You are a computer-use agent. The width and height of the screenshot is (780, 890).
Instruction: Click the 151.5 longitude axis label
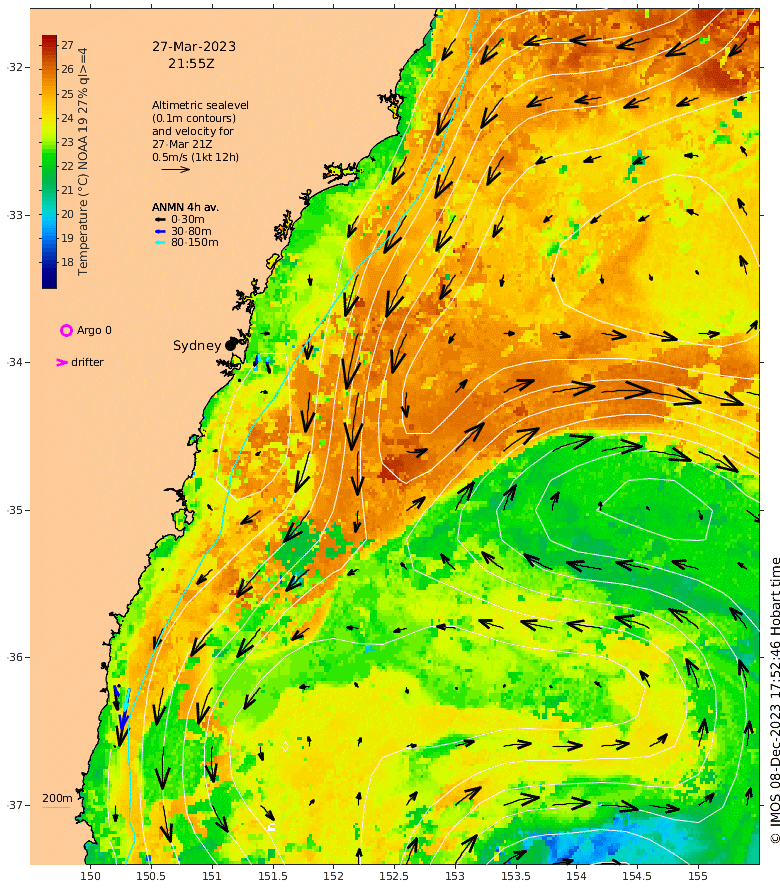(x=272, y=876)
